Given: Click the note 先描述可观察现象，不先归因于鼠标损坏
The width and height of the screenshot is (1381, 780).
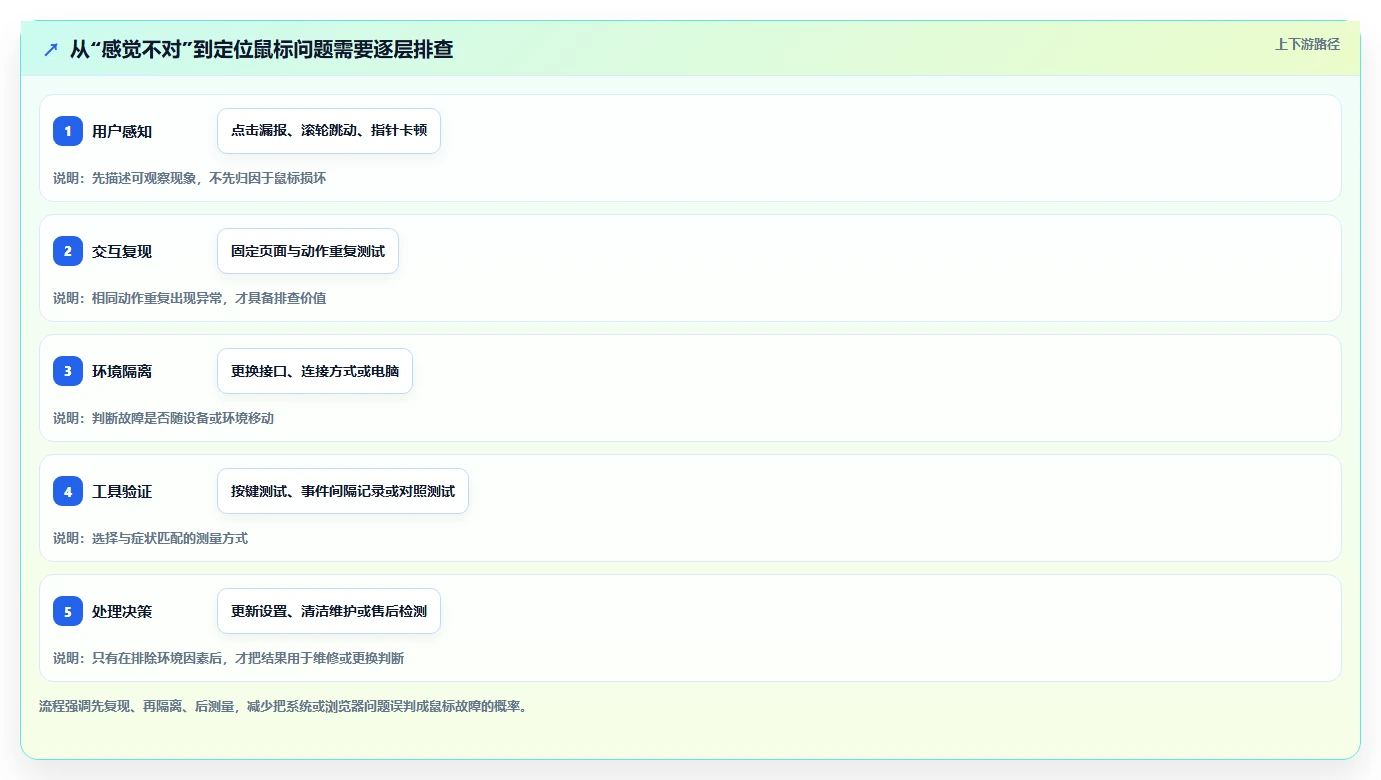Looking at the screenshot, I should coord(209,178).
